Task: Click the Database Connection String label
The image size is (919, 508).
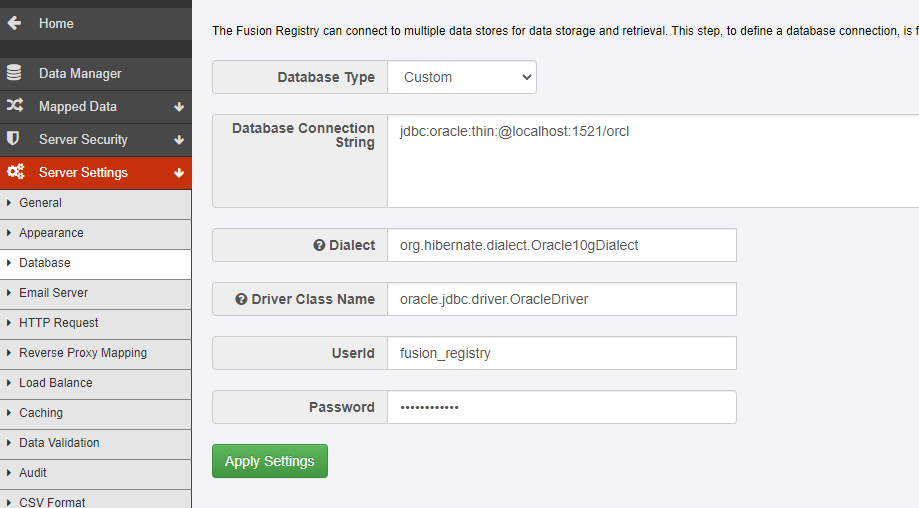Action: [303, 135]
